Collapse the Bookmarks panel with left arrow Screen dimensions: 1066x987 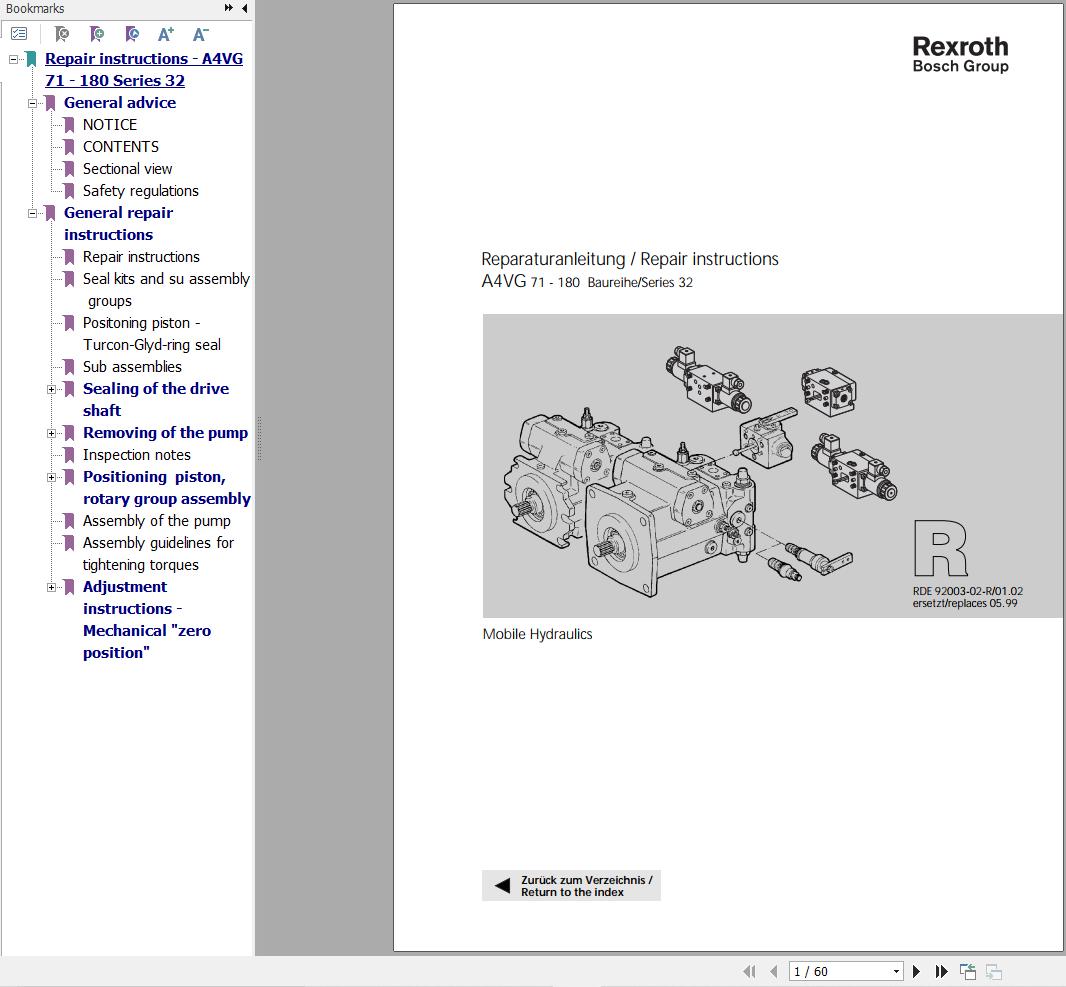point(244,8)
